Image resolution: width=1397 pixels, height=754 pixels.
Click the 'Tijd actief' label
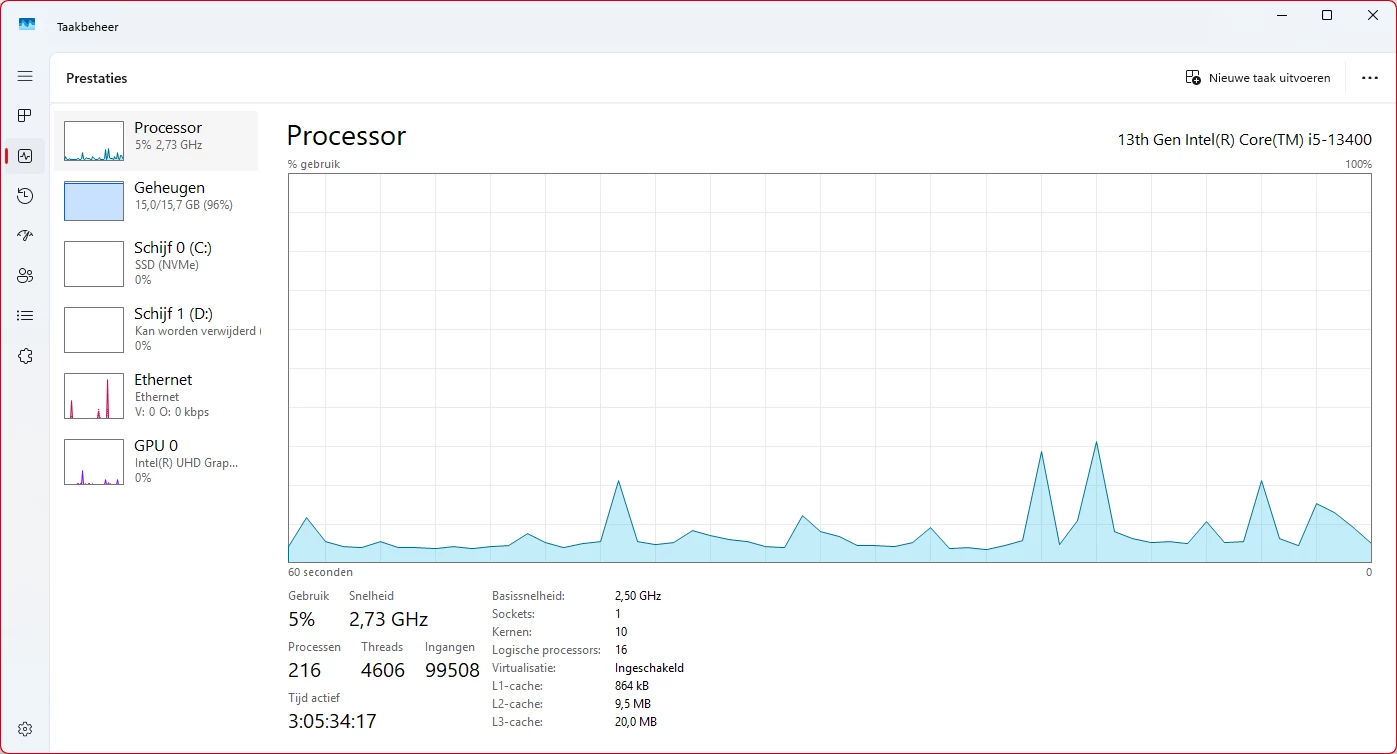314,698
